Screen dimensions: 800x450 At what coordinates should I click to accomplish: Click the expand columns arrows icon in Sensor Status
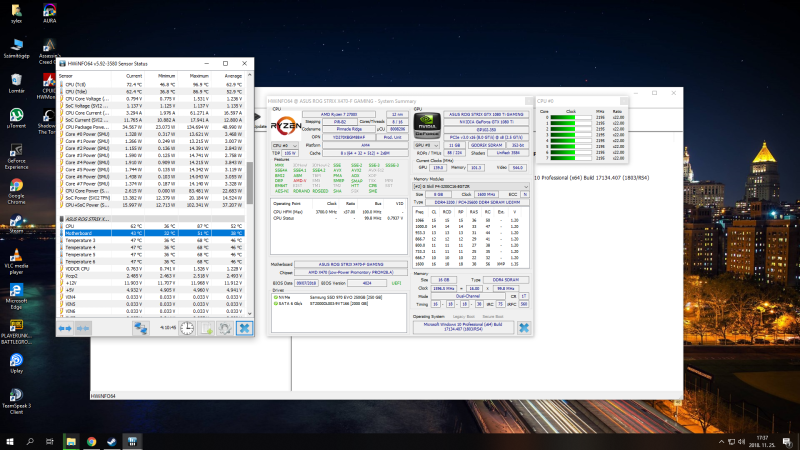[65, 327]
